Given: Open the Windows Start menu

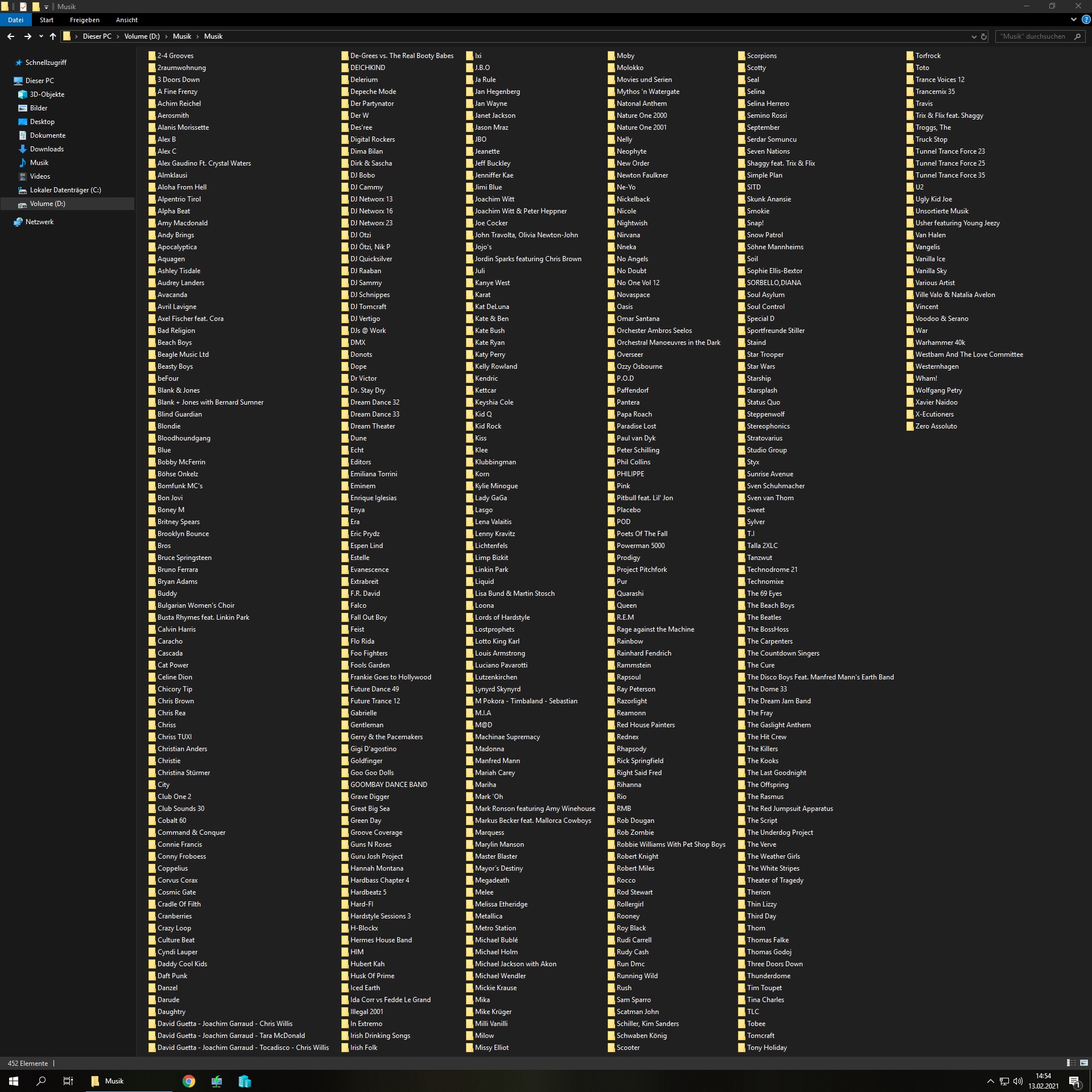Looking at the screenshot, I should 14,1081.
